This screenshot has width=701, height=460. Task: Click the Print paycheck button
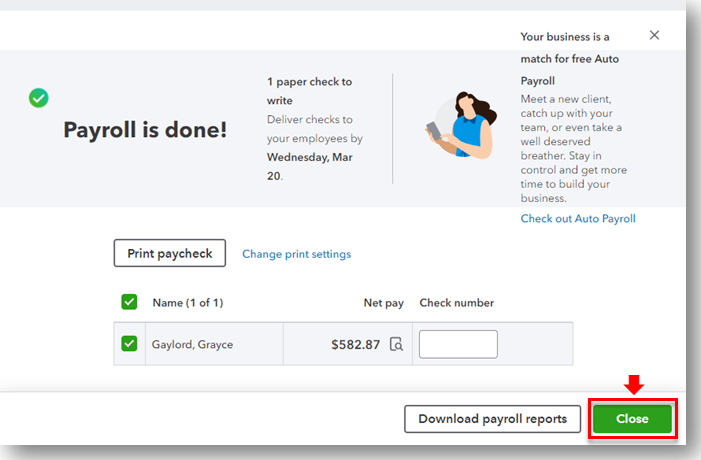point(170,253)
